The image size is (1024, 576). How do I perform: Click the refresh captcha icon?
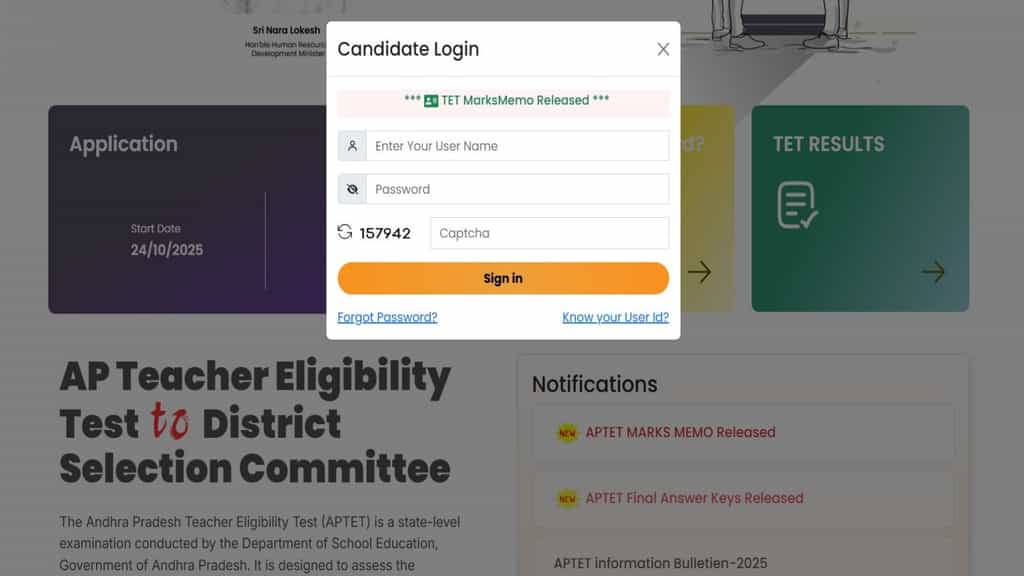click(x=346, y=232)
